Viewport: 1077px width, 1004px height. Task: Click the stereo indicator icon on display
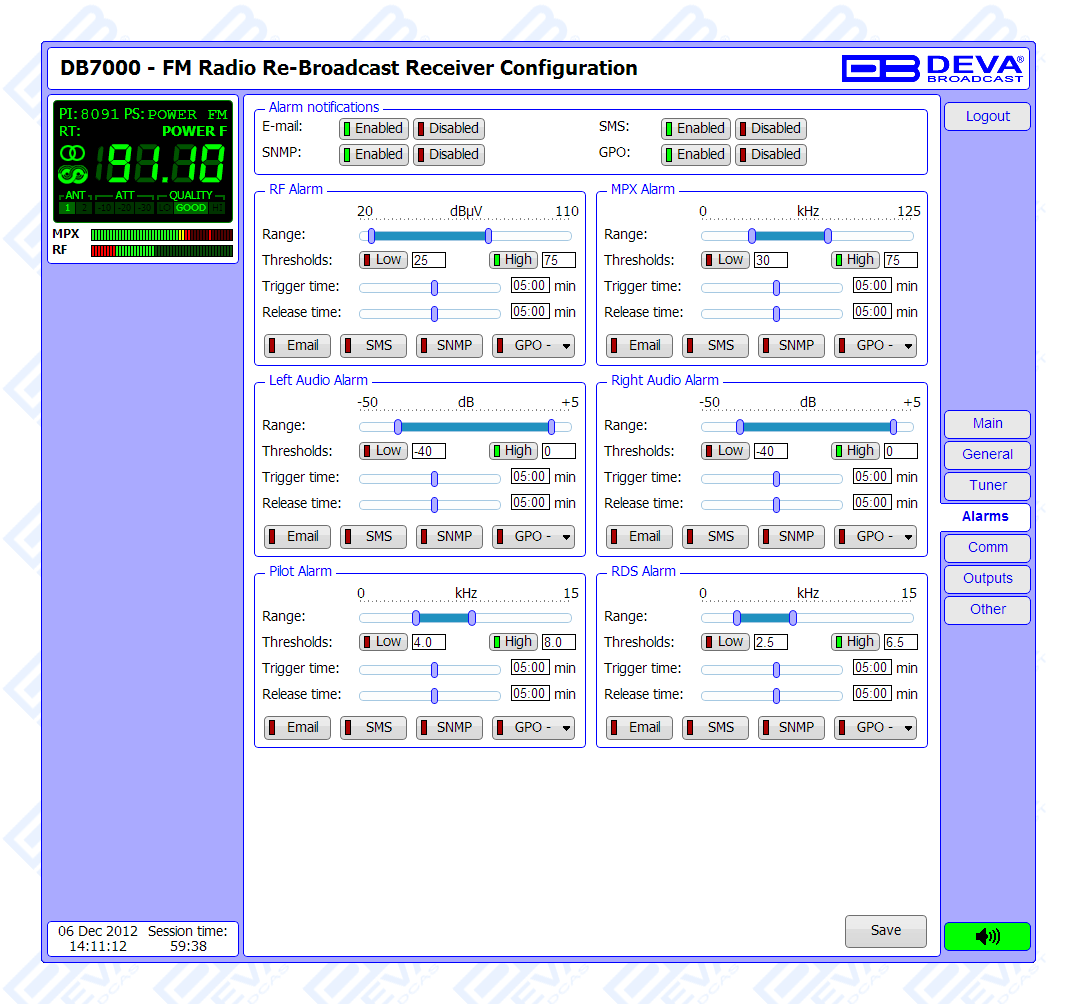(72, 153)
